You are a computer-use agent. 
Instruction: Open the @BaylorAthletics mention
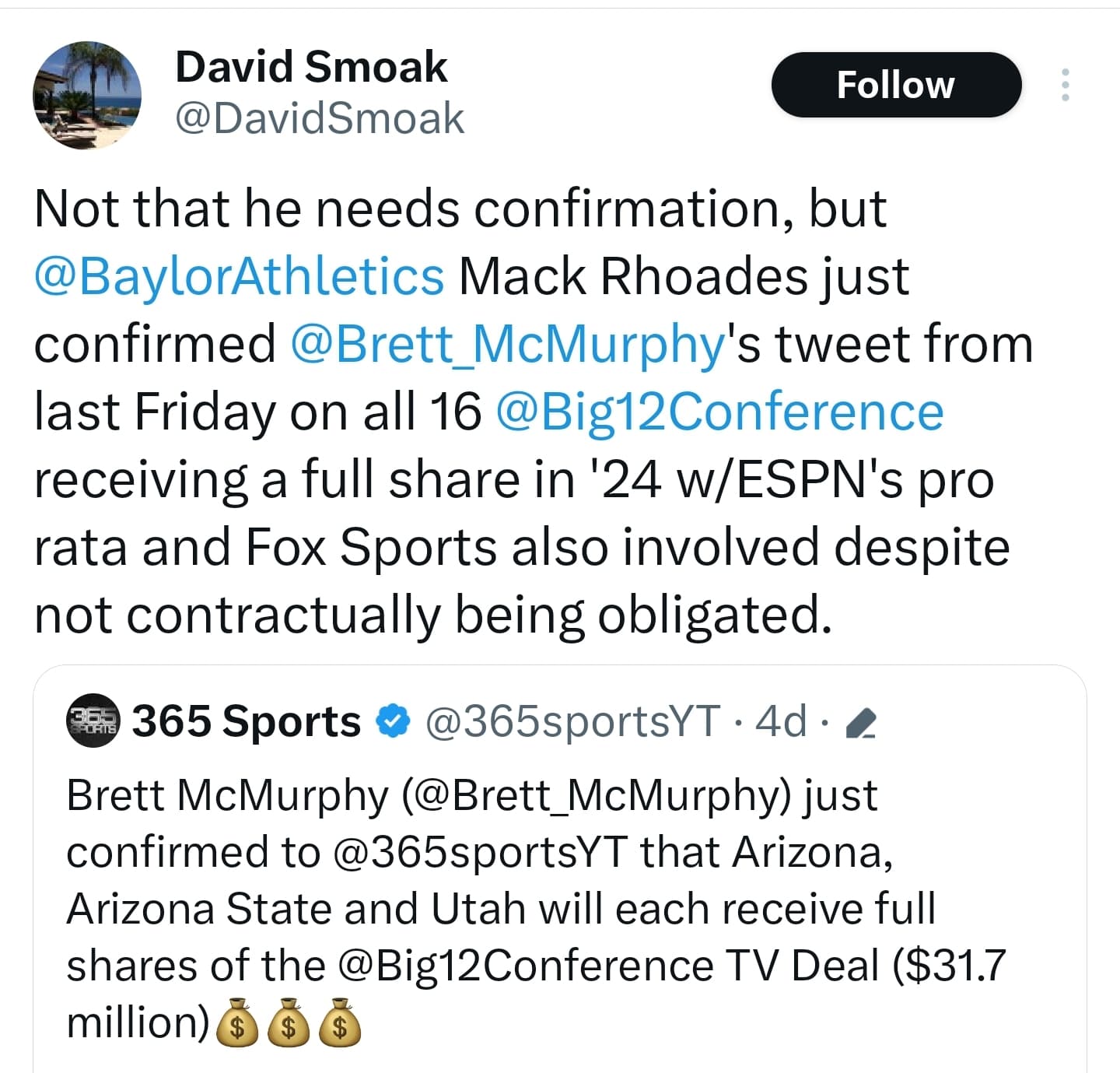[x=239, y=276]
